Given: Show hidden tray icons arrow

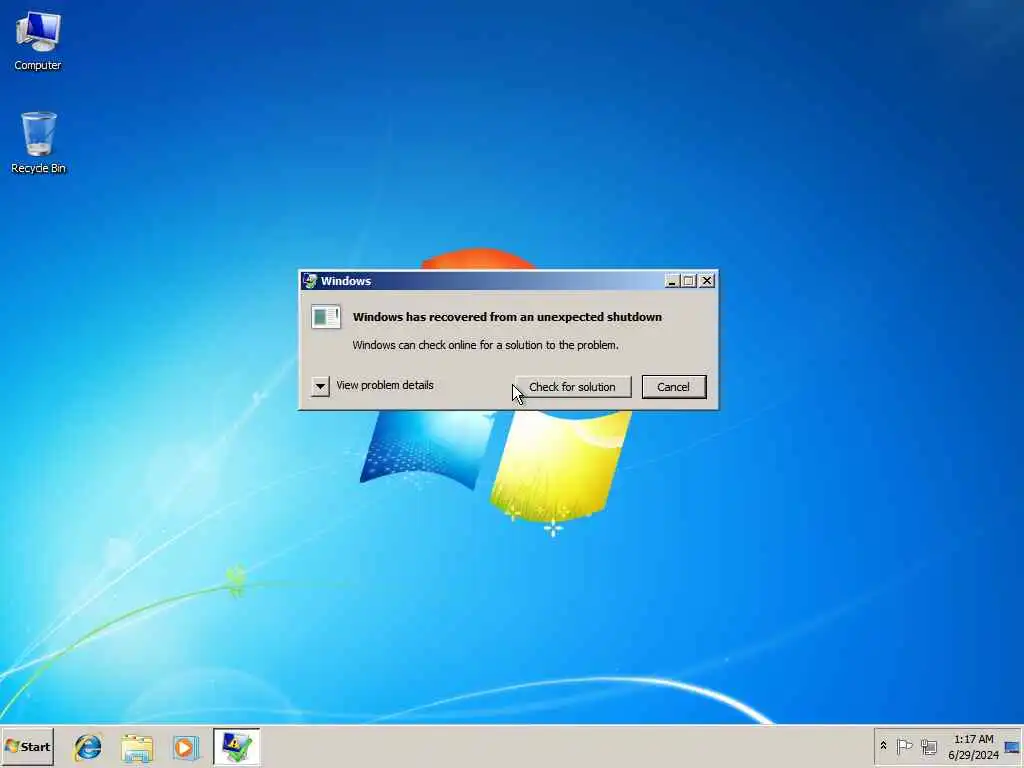Looking at the screenshot, I should pyautogui.click(x=884, y=746).
